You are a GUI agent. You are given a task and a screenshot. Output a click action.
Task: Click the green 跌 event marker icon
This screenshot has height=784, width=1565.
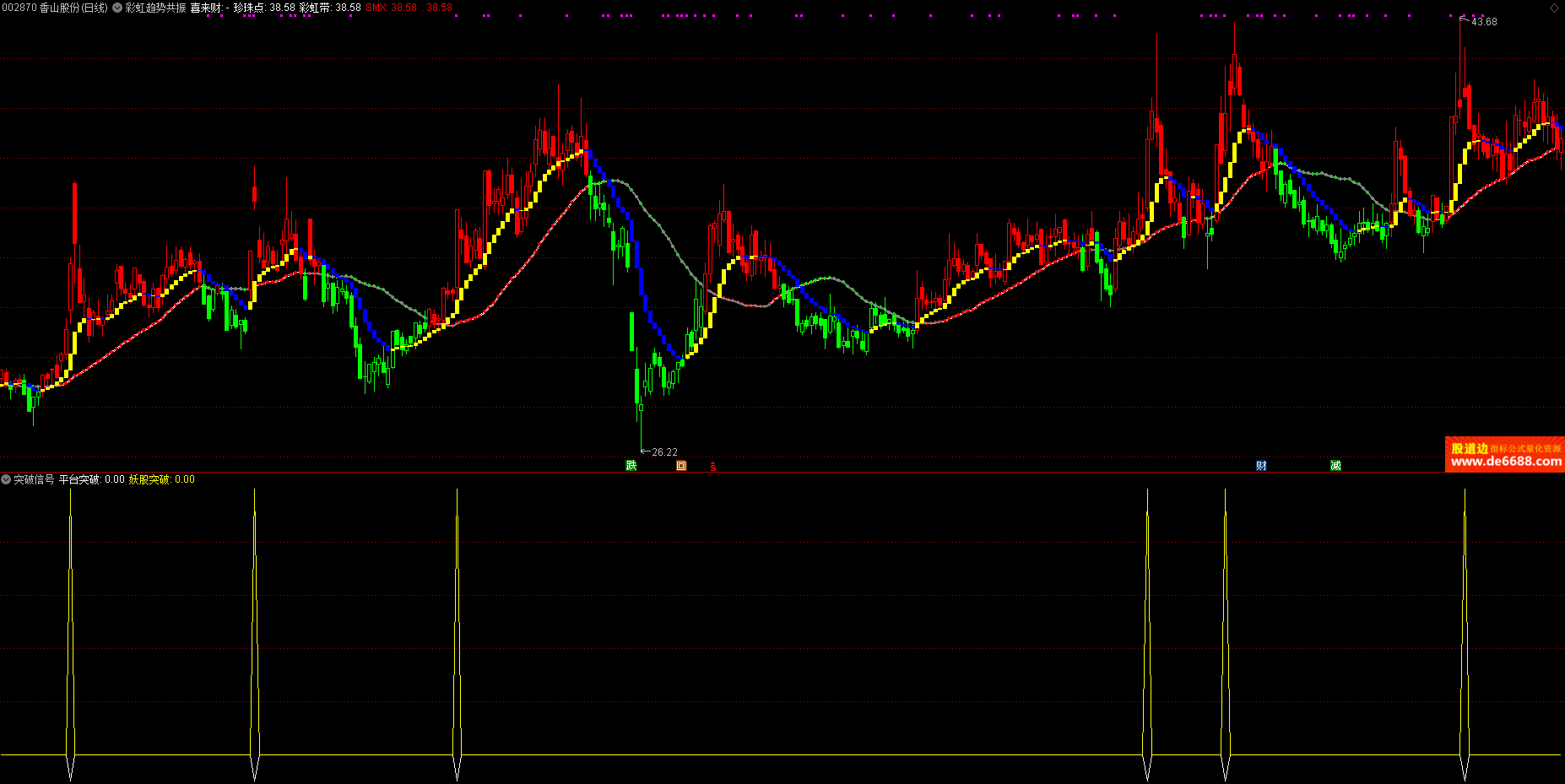coord(631,466)
